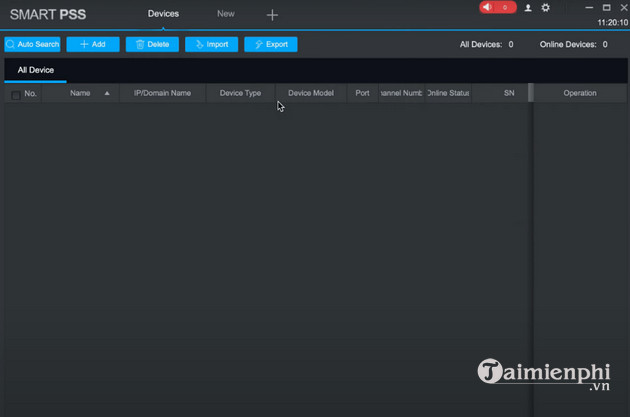Tick the select-all checkbox in table header
The height and width of the screenshot is (417, 630).
pos(15,95)
